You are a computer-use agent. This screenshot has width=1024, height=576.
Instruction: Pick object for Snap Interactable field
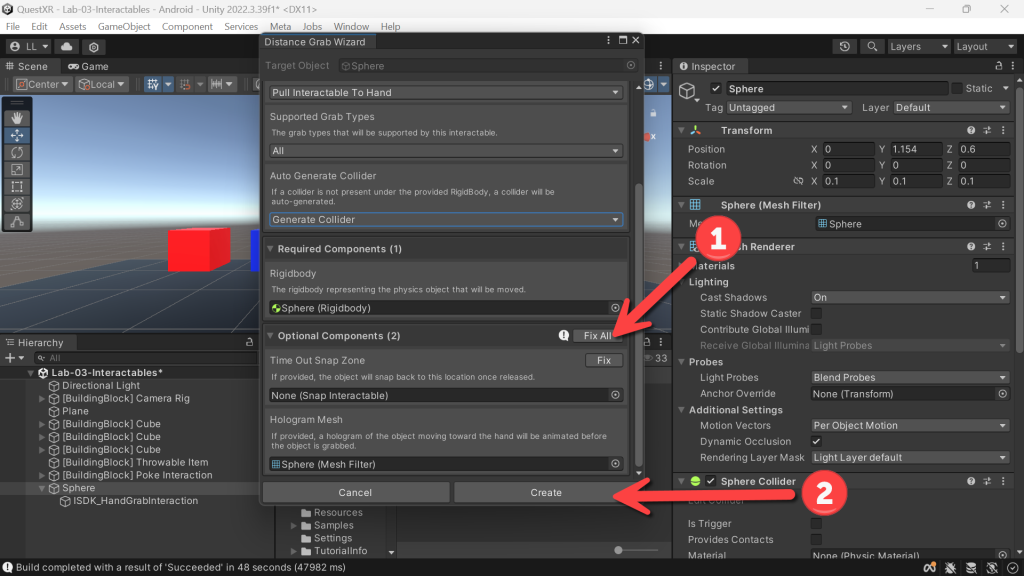tap(615, 395)
